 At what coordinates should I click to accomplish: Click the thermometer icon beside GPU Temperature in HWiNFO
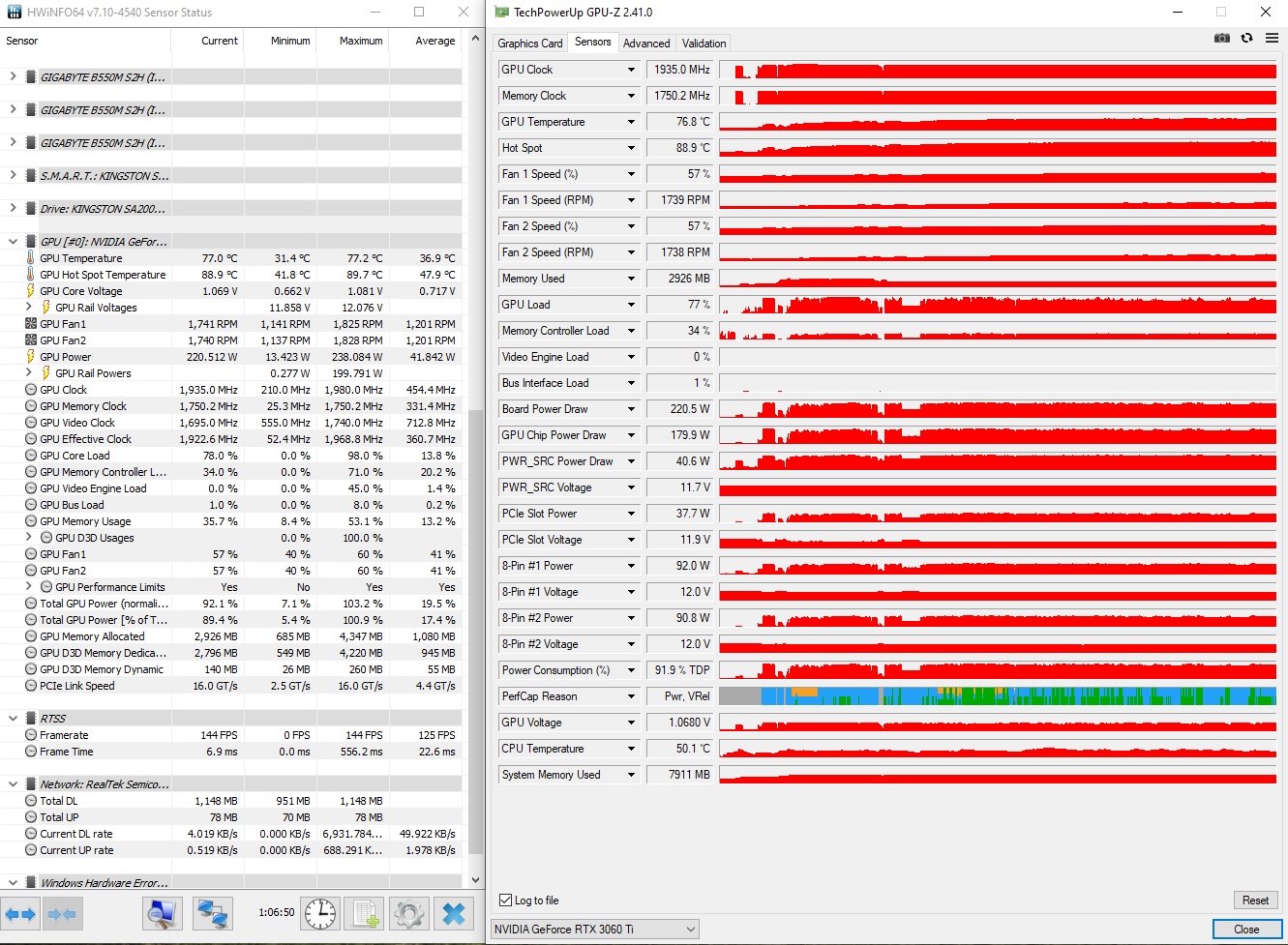(x=31, y=258)
